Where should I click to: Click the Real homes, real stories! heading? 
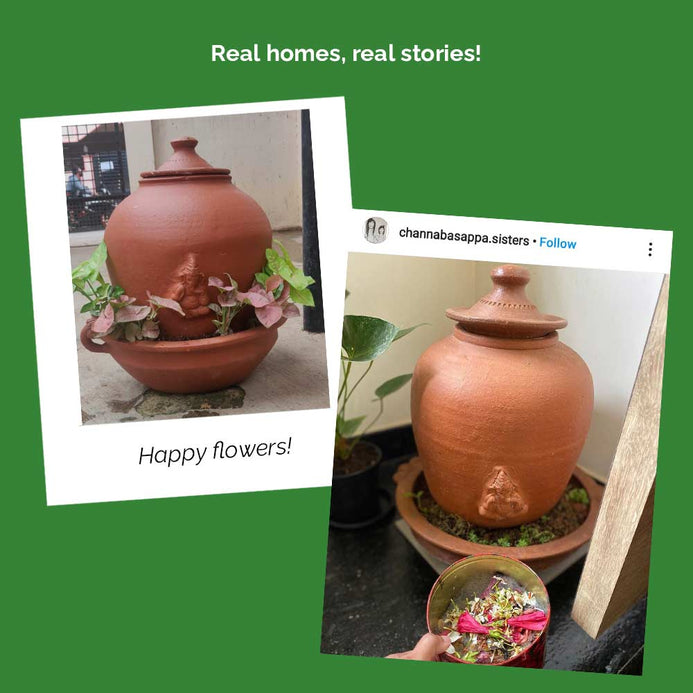(346, 53)
